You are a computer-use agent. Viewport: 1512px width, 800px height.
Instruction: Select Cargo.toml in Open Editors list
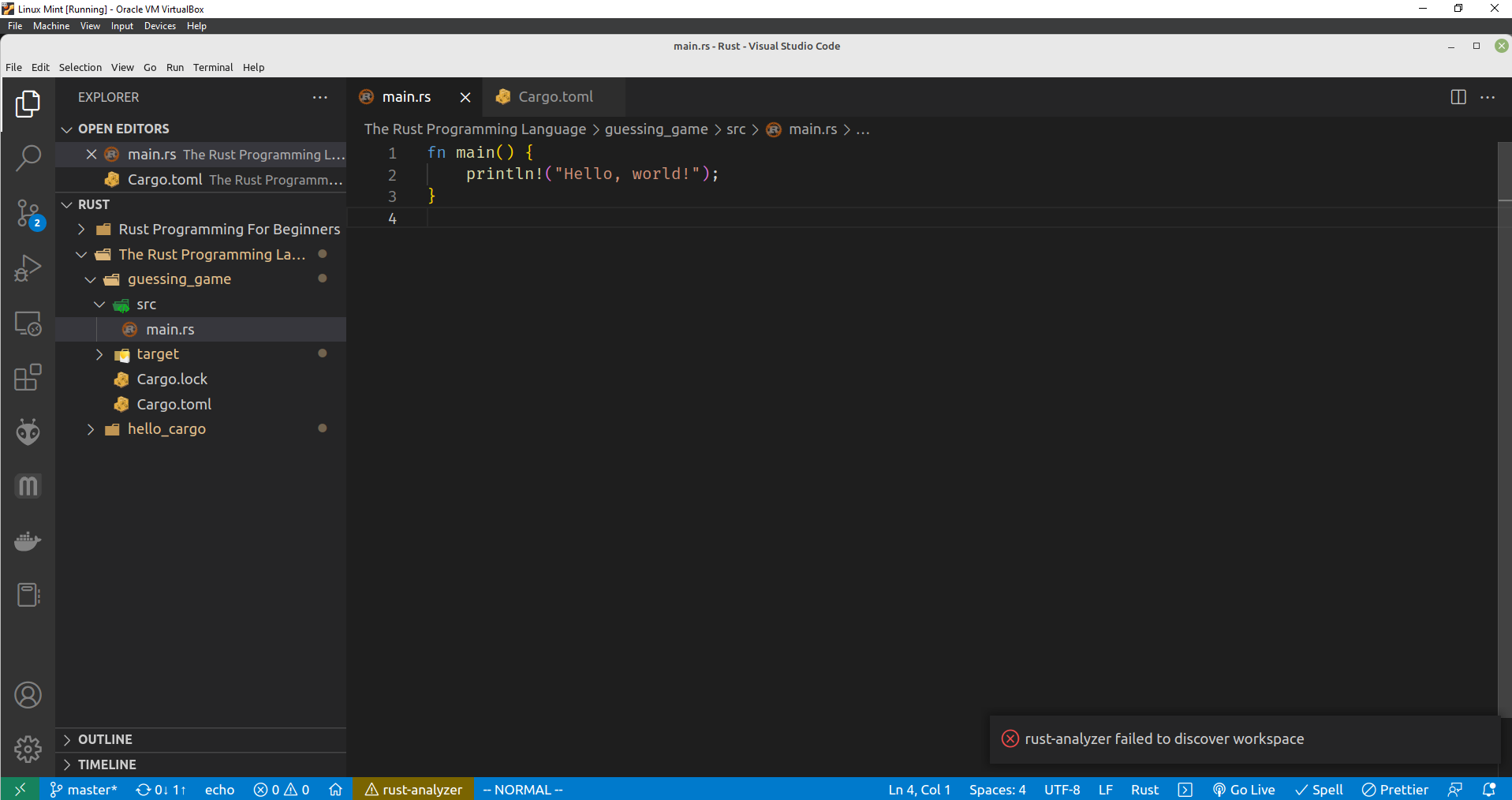pyautogui.click(x=201, y=180)
